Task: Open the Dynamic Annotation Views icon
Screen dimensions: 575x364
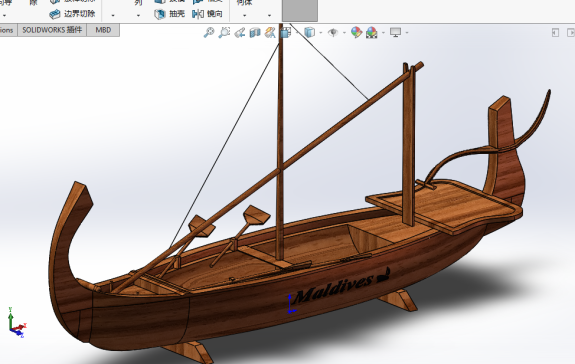Action: (270, 32)
